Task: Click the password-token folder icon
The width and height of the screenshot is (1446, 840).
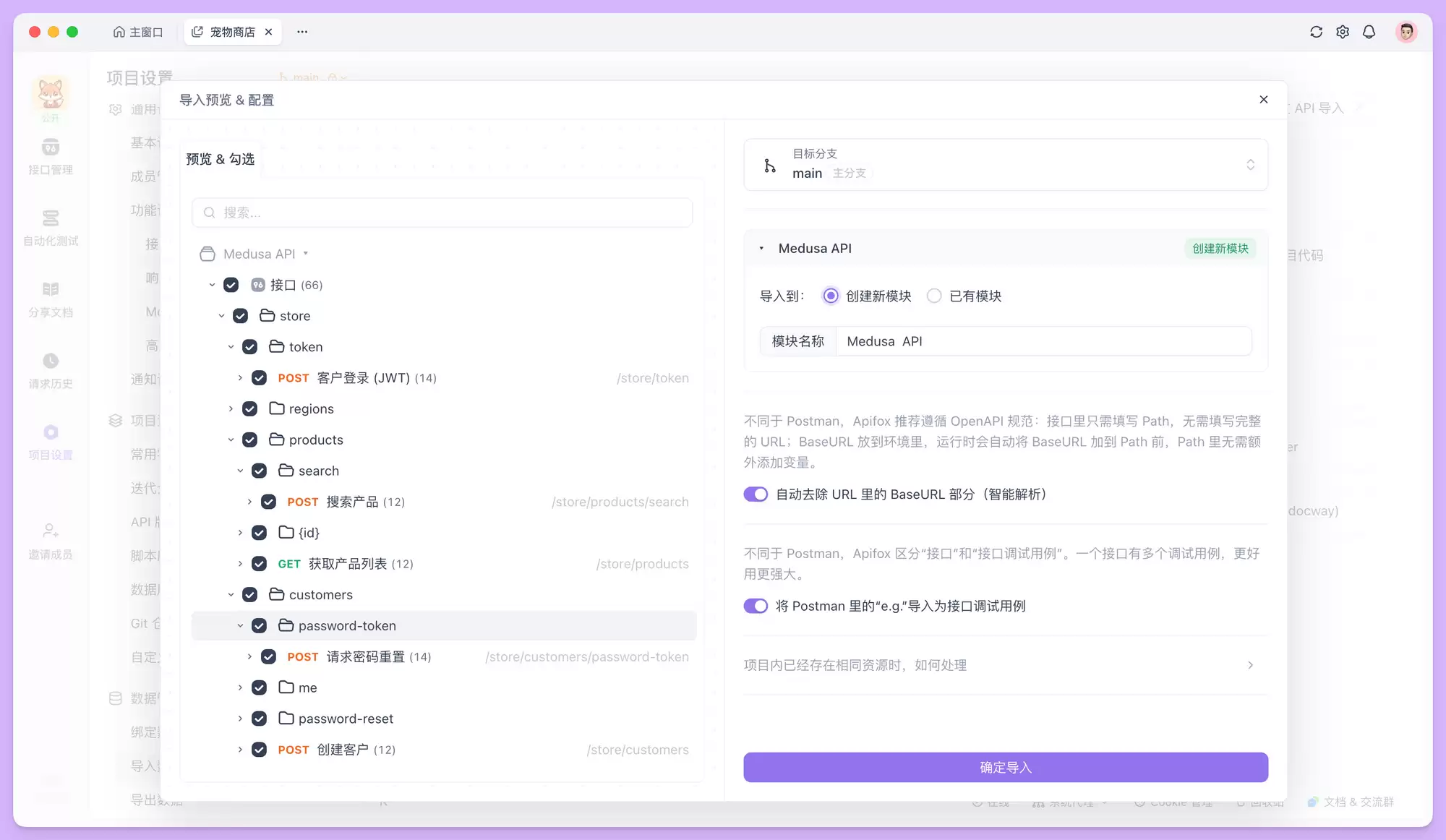Action: click(286, 625)
